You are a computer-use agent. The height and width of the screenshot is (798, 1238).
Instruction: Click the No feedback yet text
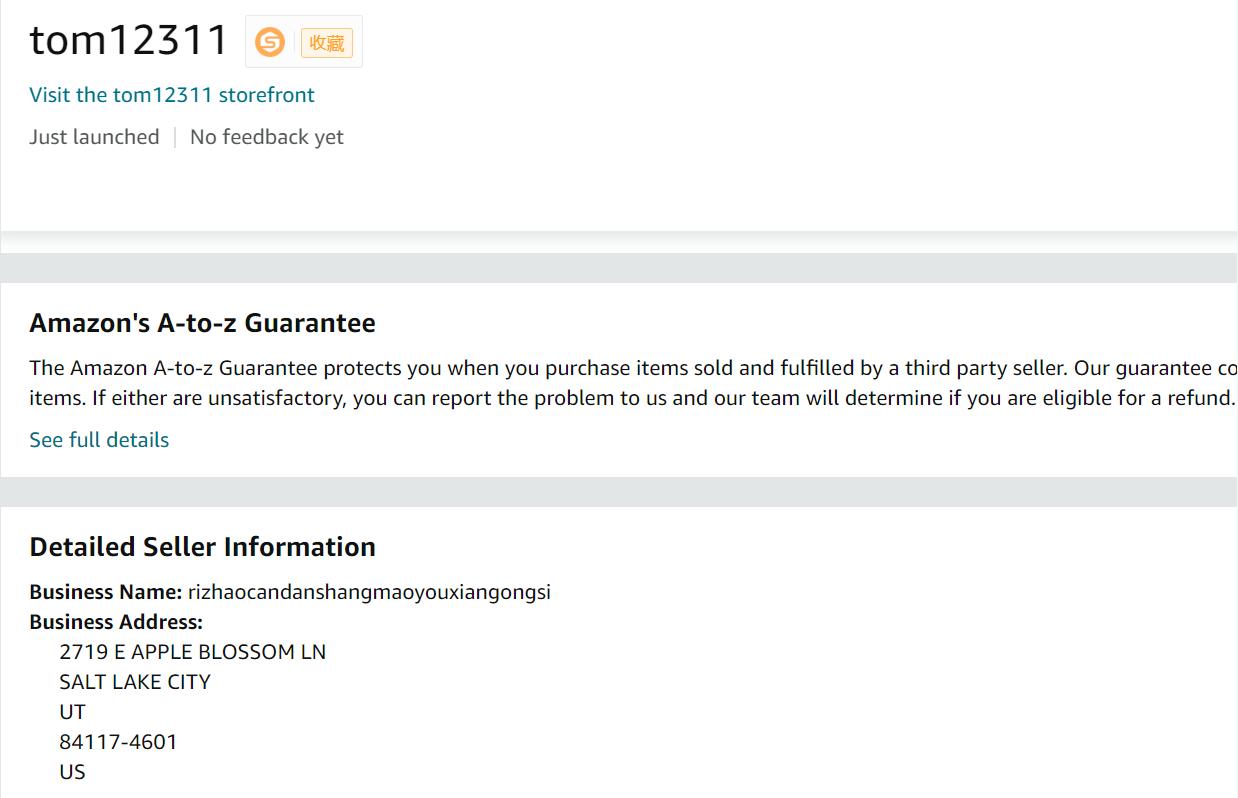(266, 137)
